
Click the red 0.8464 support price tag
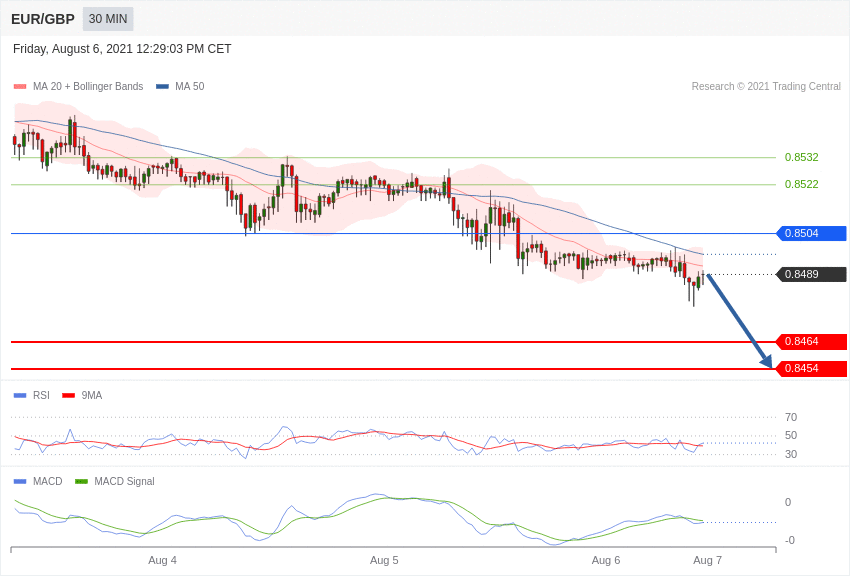pos(812,341)
